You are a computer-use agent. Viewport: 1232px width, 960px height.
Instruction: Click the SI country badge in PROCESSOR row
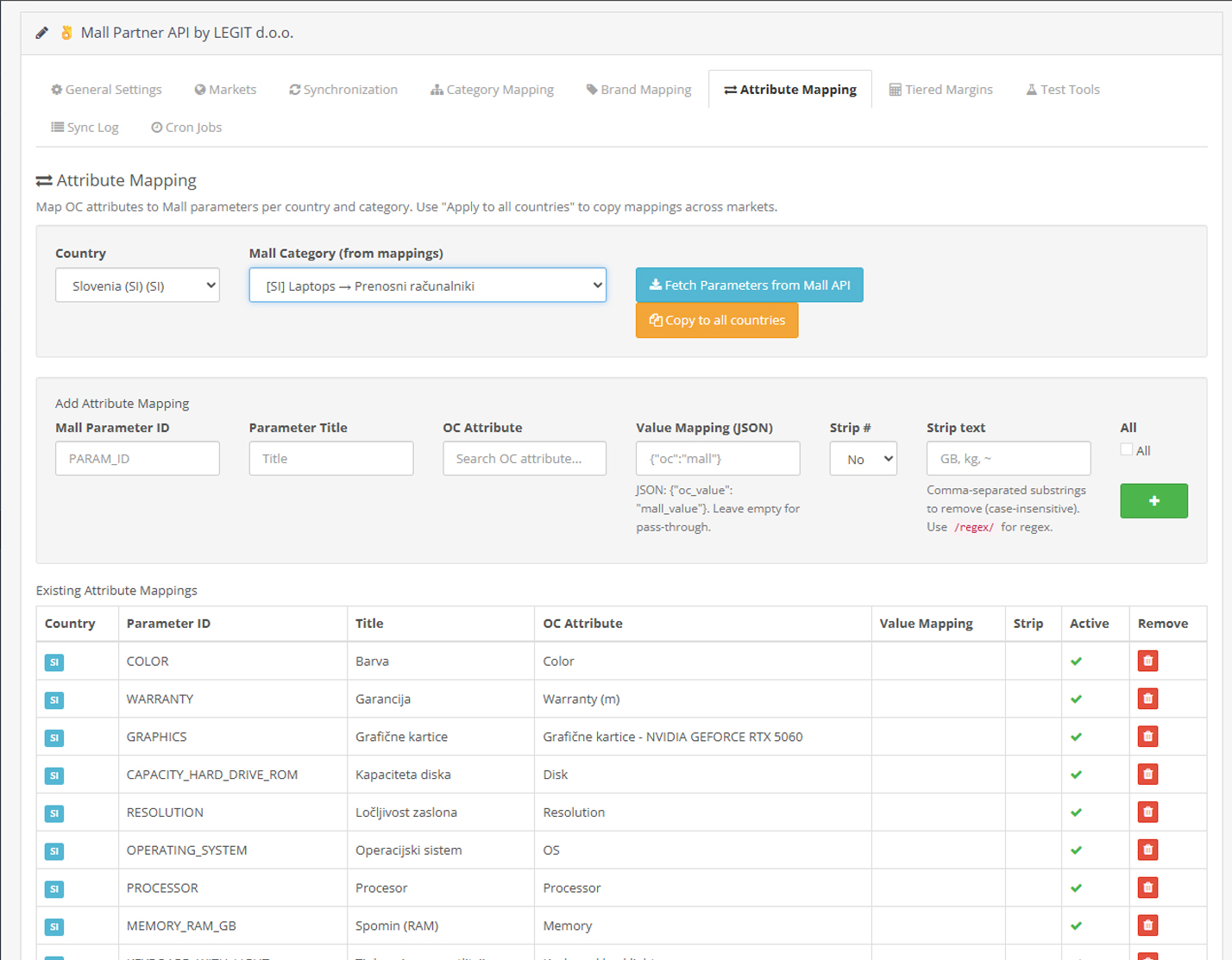[54, 889]
